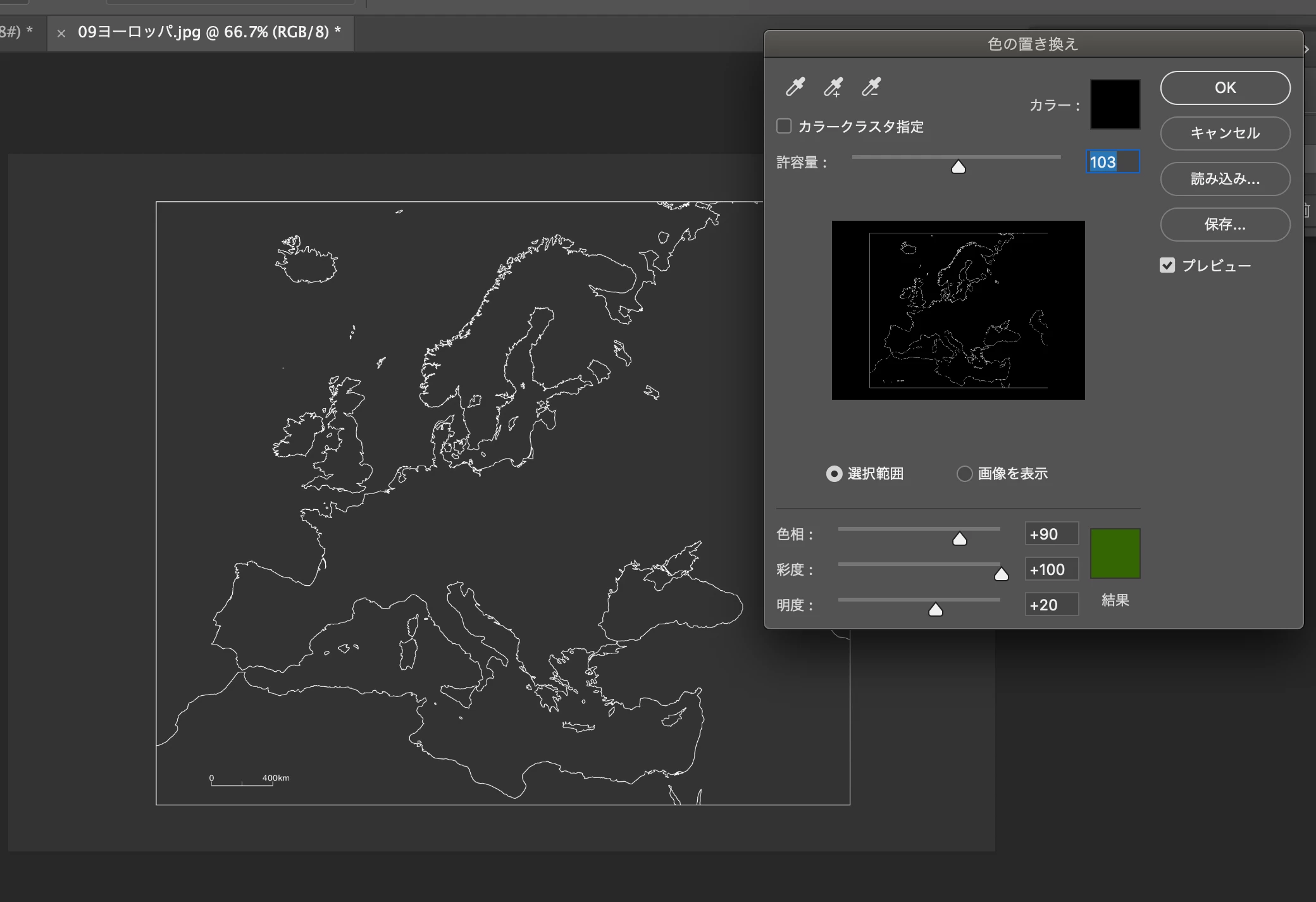Select the eyedropper tool
Image resolution: width=1316 pixels, height=902 pixels.
point(795,87)
